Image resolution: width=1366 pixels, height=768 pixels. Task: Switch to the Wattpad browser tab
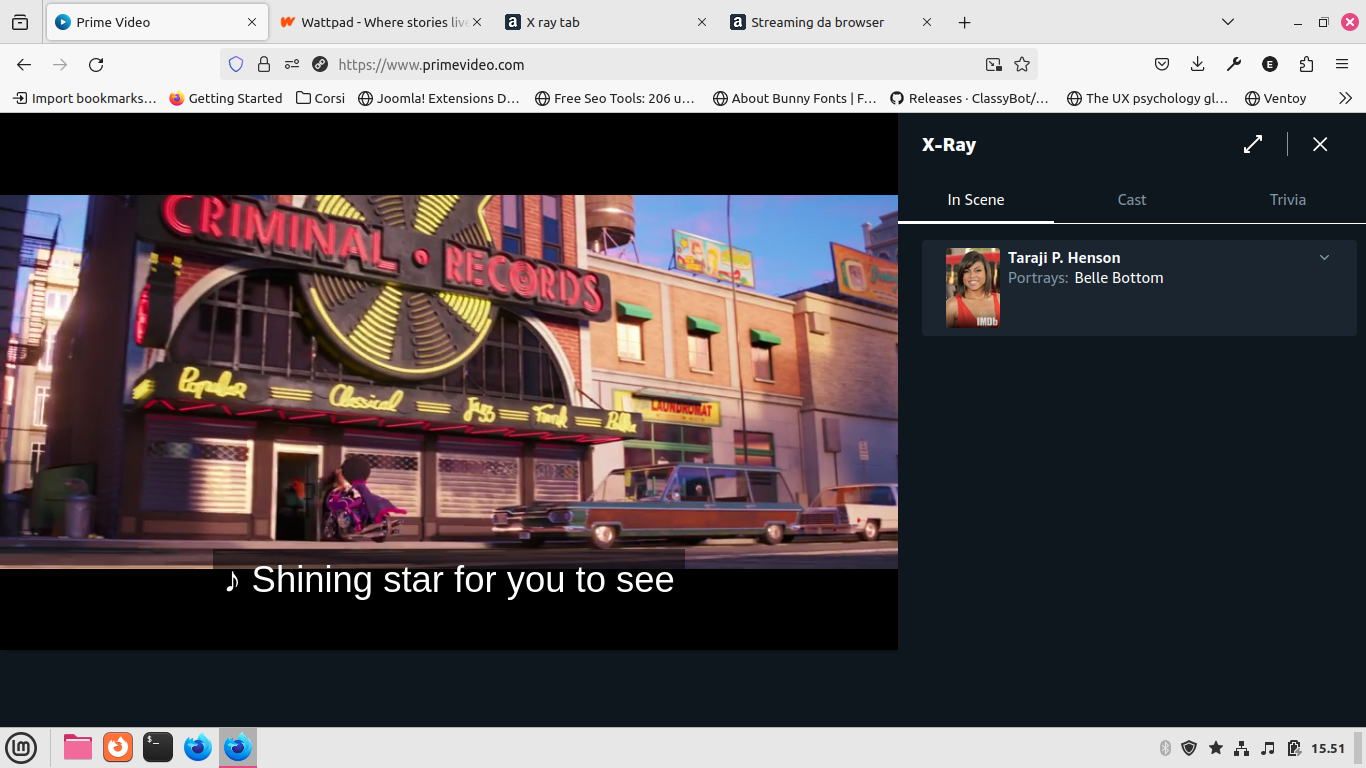[x=380, y=22]
